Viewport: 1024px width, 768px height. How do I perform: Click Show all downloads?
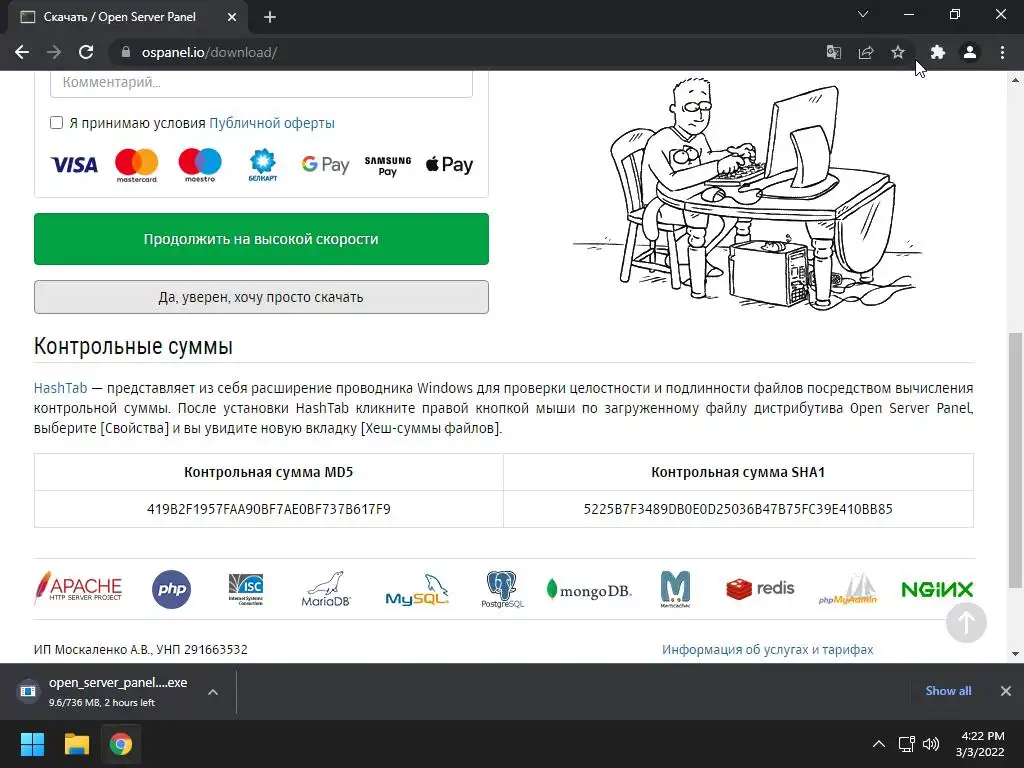(x=948, y=691)
